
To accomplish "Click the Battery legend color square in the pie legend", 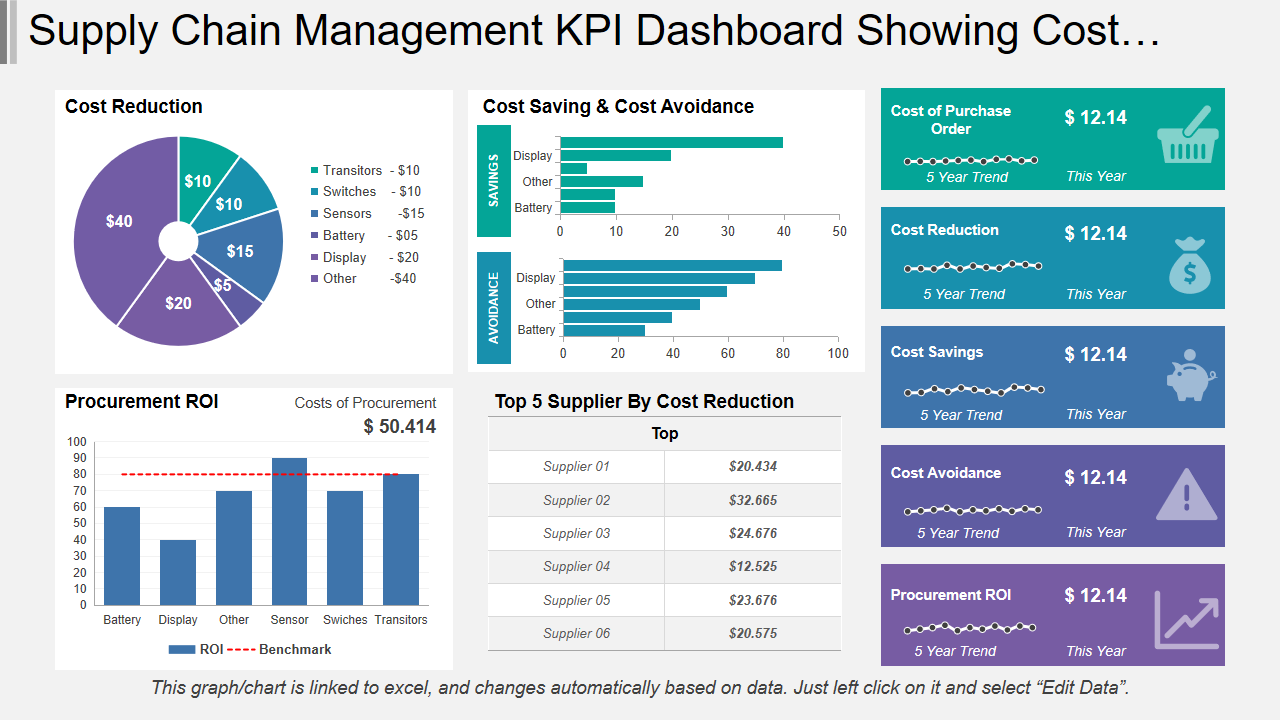I will (x=315, y=236).
